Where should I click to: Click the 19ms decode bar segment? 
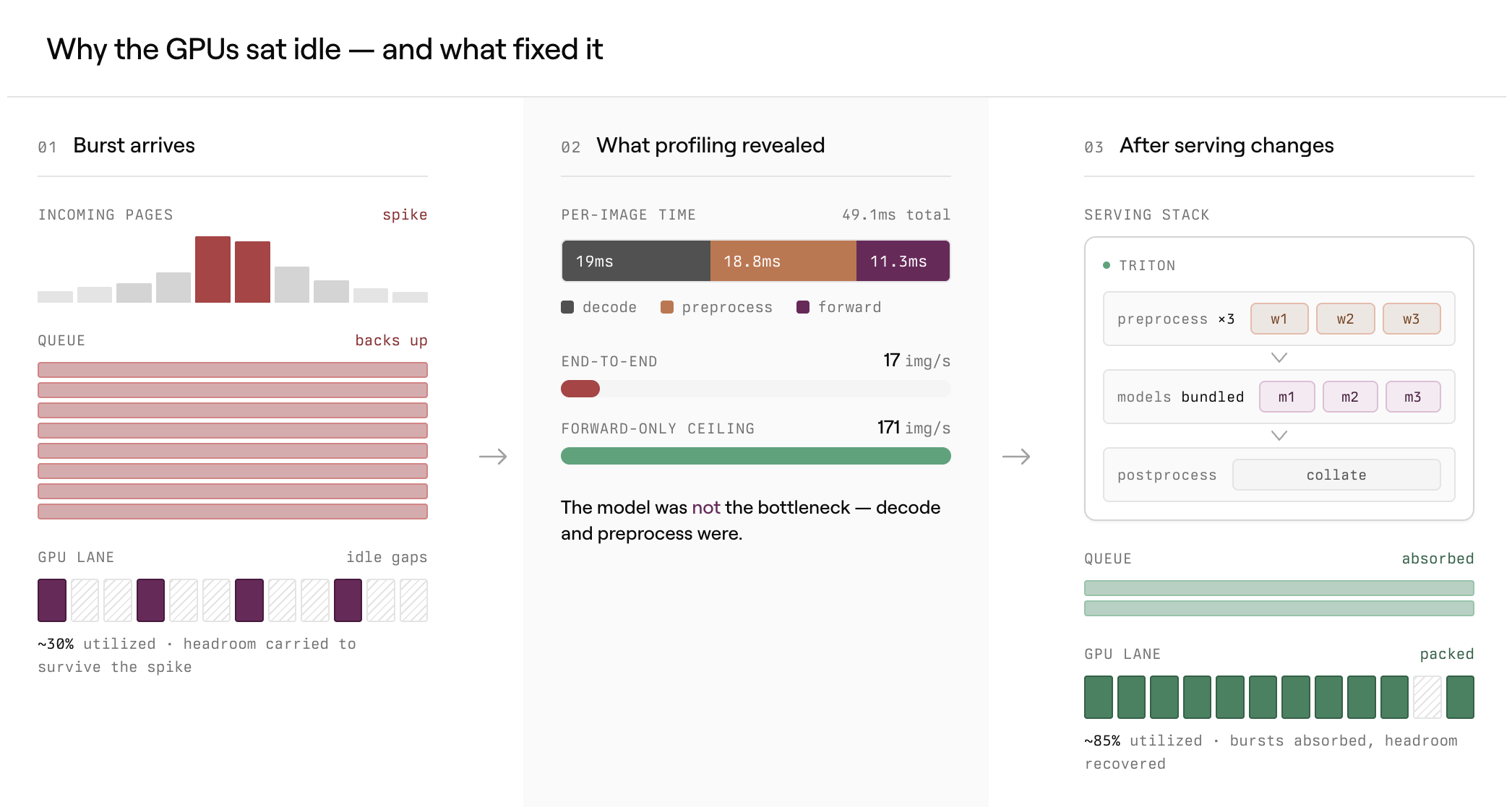point(636,261)
